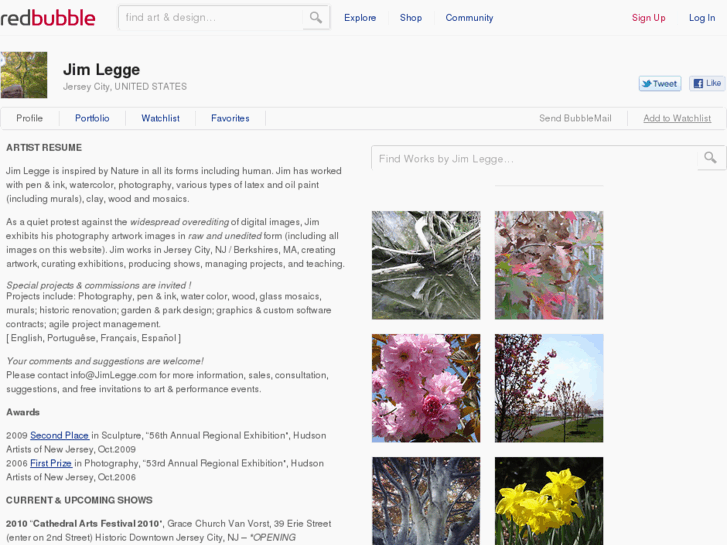
Task: Focus the find art & design search field
Action: point(211,18)
